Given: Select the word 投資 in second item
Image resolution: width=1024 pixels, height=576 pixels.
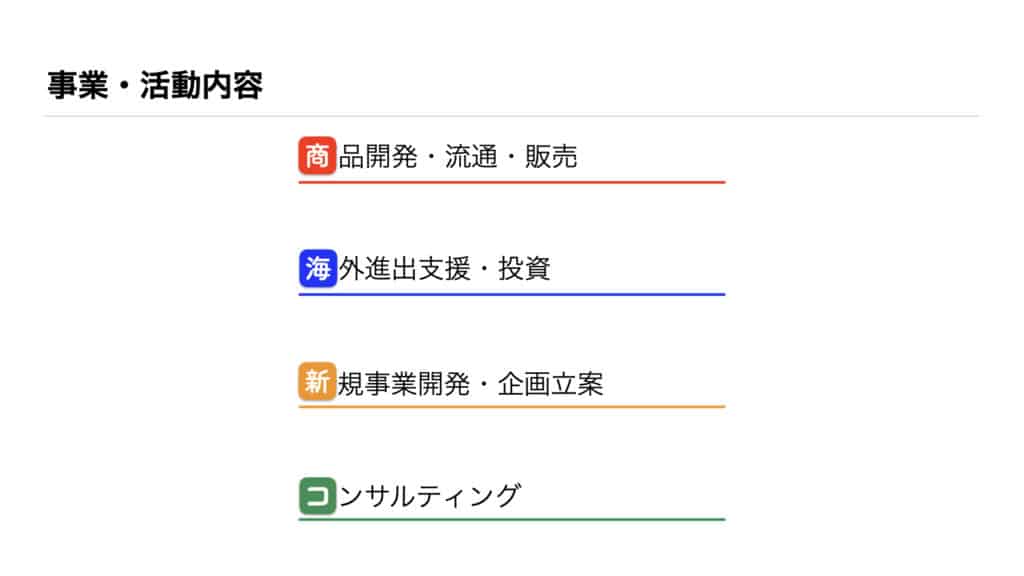Looking at the screenshot, I should click(524, 268).
